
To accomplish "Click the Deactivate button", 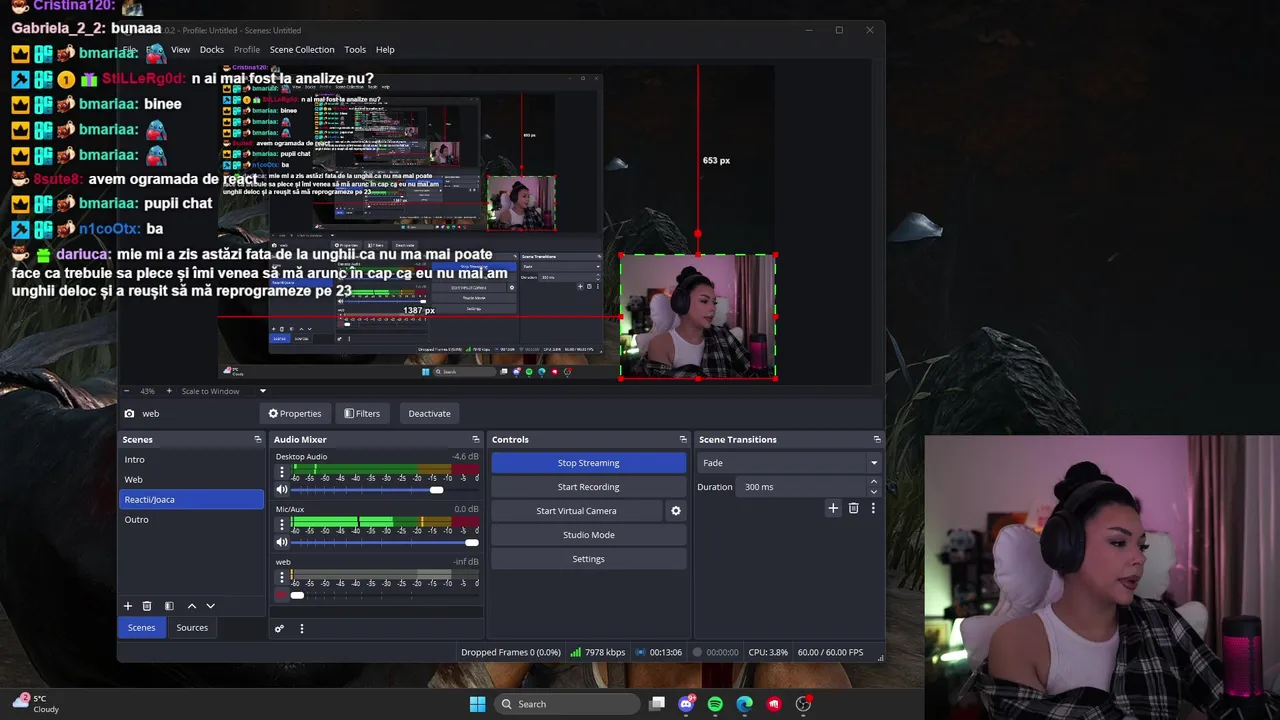I will click(x=429, y=413).
